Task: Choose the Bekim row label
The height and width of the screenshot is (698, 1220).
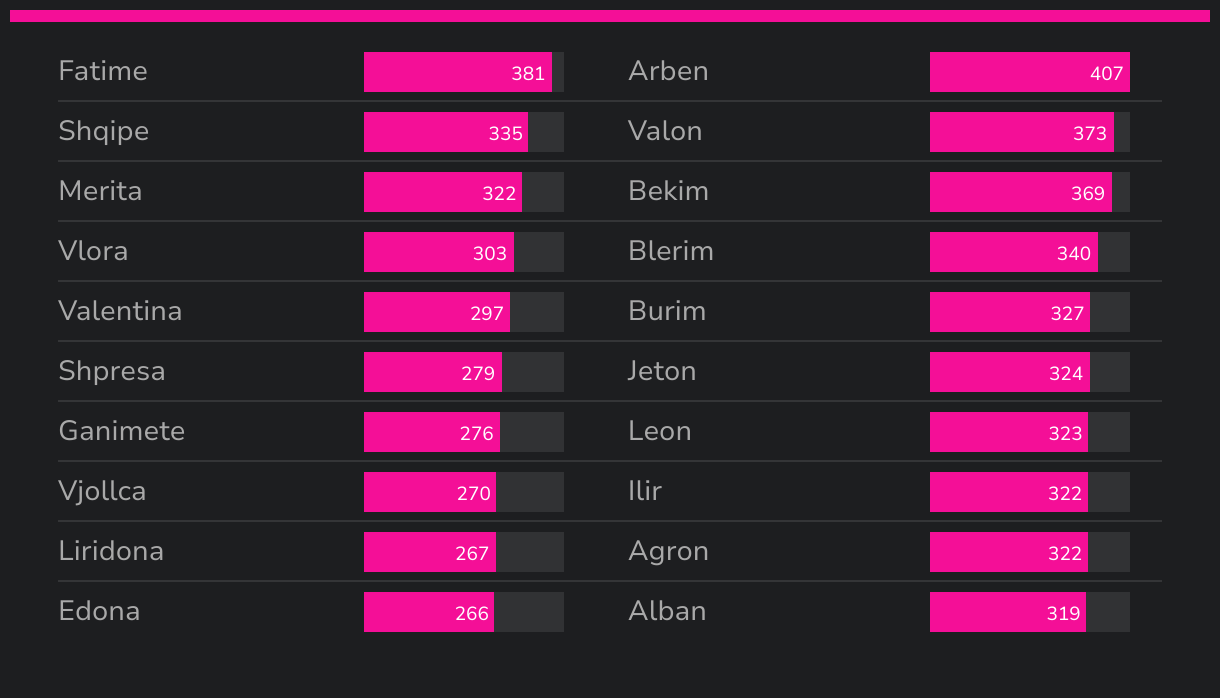Action: 668,191
